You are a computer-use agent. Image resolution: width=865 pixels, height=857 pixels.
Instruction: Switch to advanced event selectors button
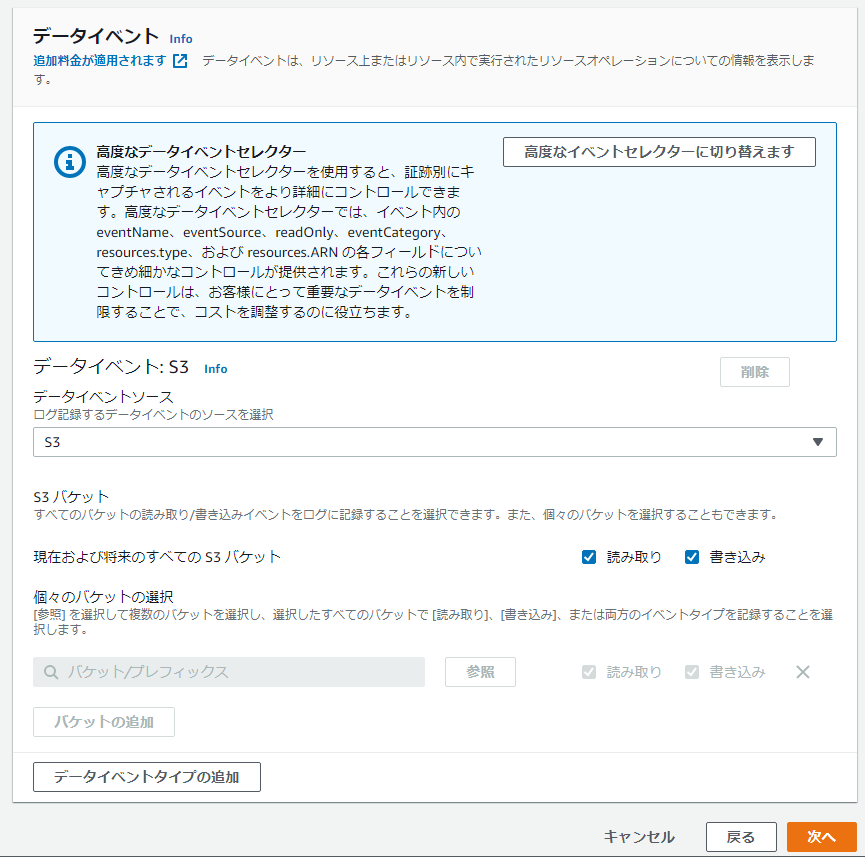click(x=659, y=152)
